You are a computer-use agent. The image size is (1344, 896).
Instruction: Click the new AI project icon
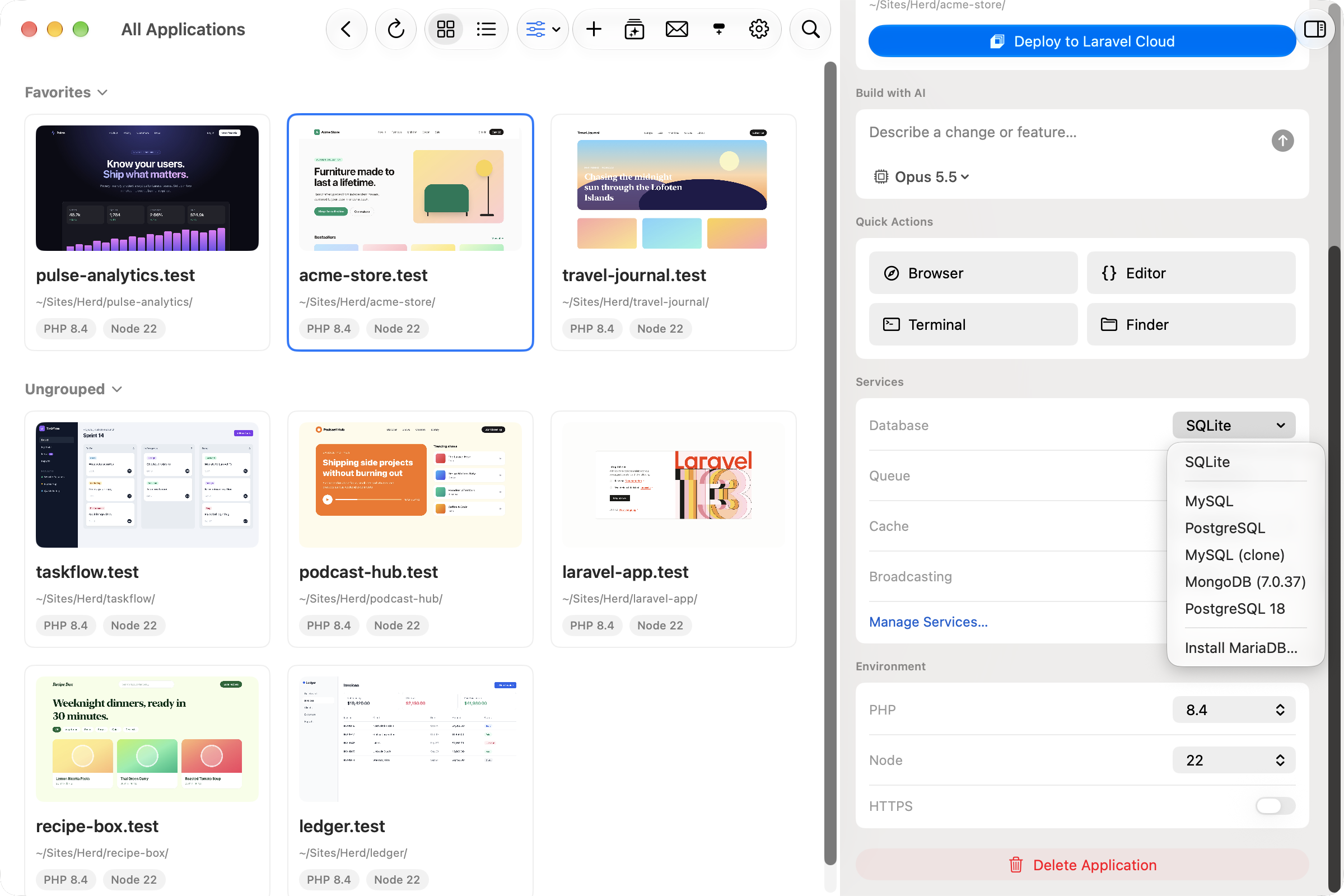634,29
